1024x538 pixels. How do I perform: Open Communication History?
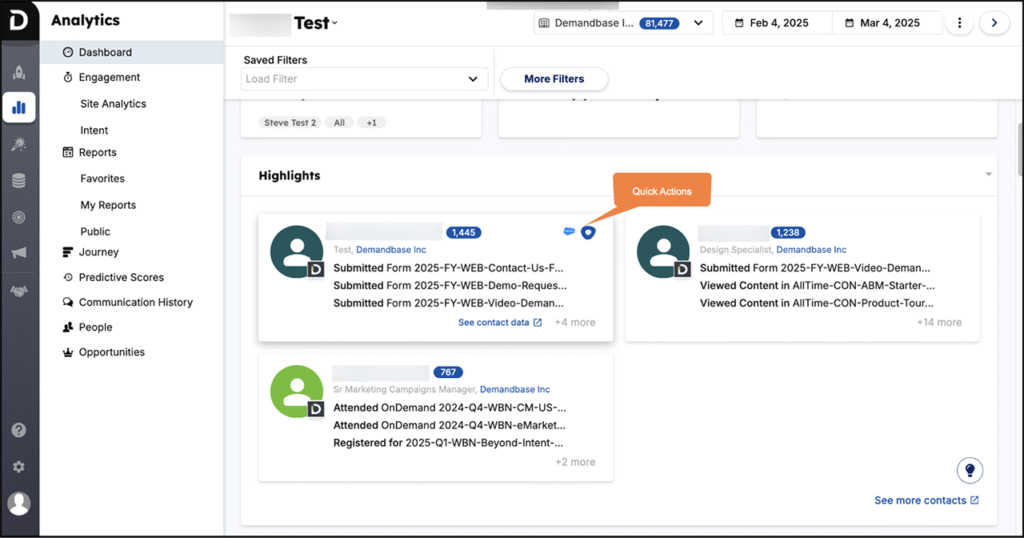135,302
